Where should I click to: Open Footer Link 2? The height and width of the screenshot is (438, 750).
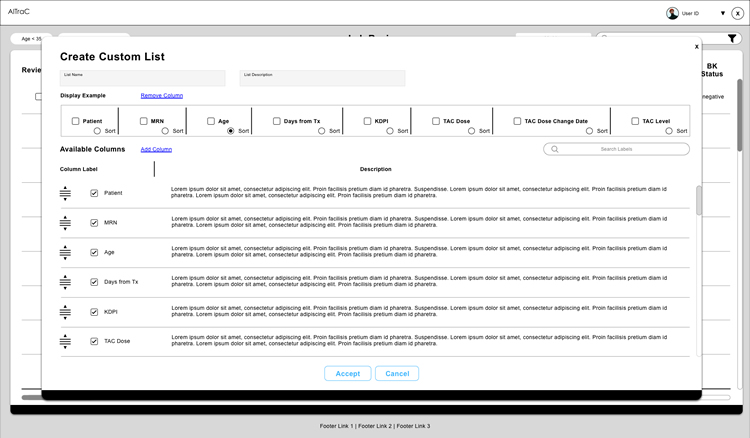coord(375,426)
